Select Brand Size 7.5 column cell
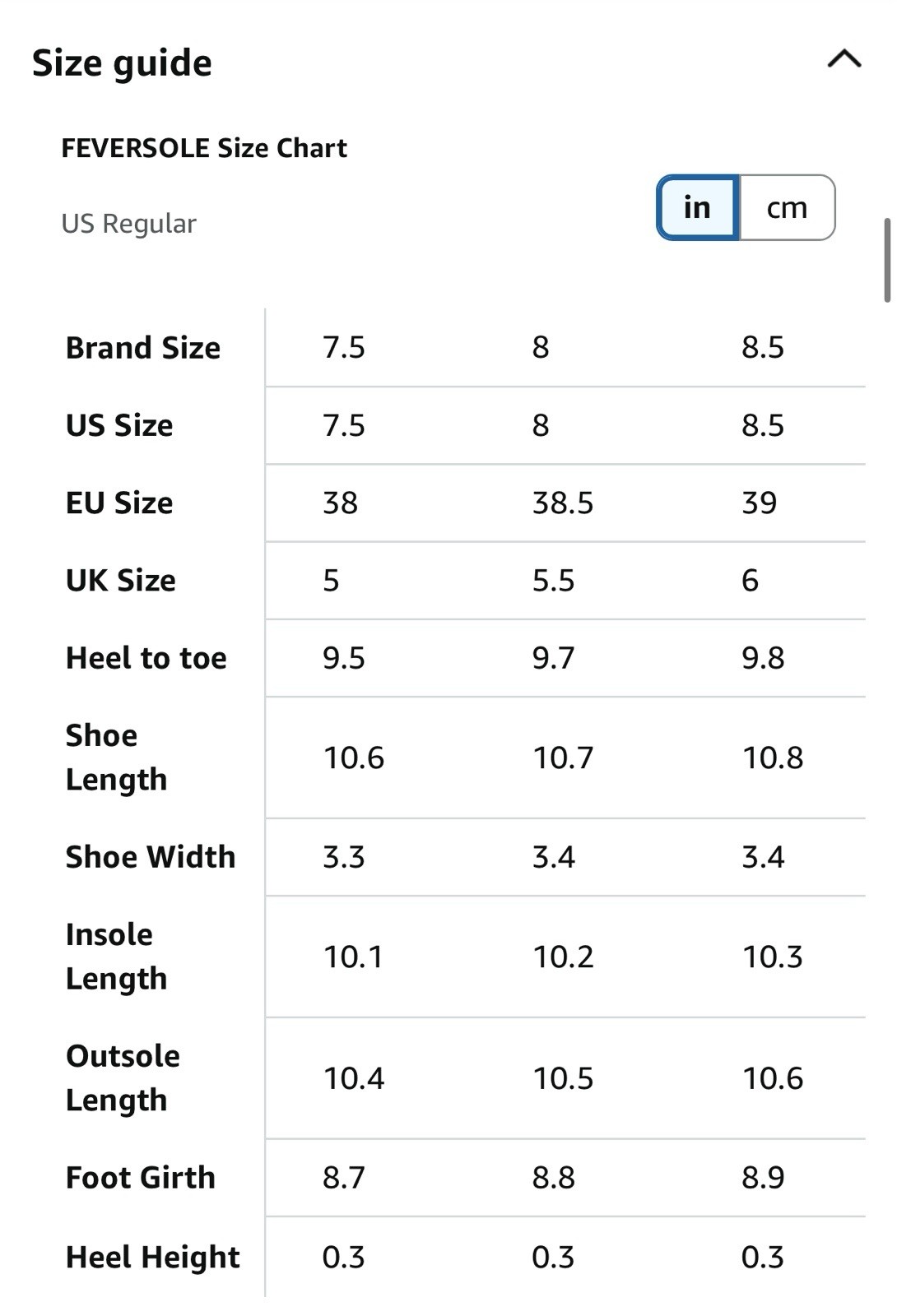The image size is (897, 1316). [x=344, y=347]
